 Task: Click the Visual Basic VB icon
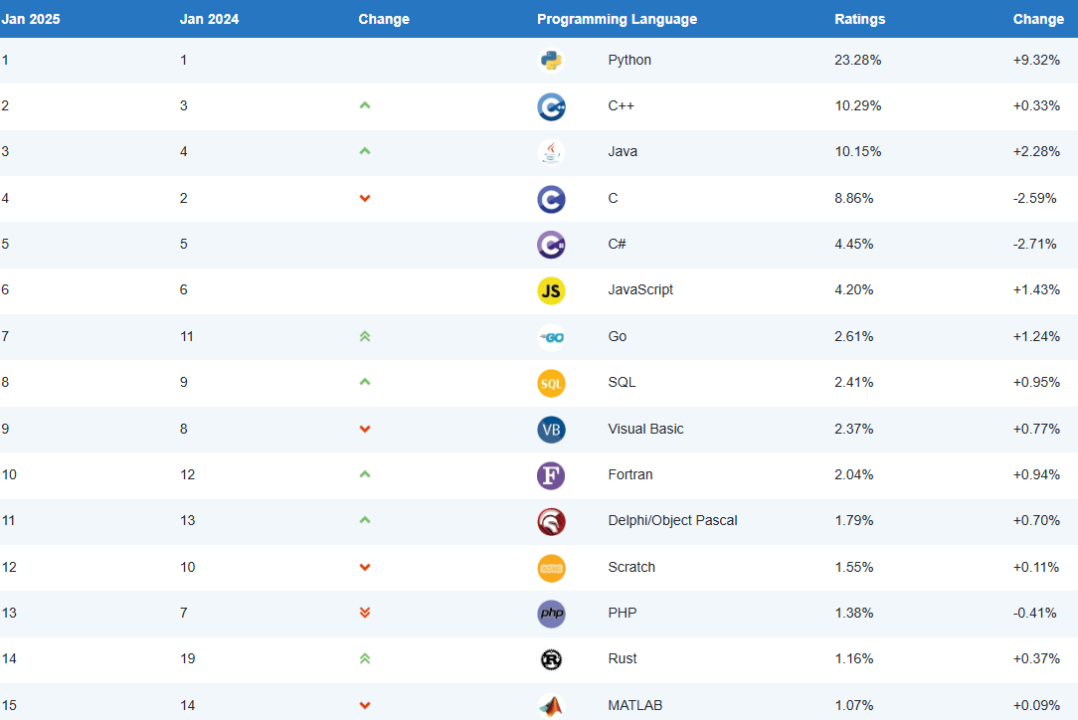(x=551, y=429)
